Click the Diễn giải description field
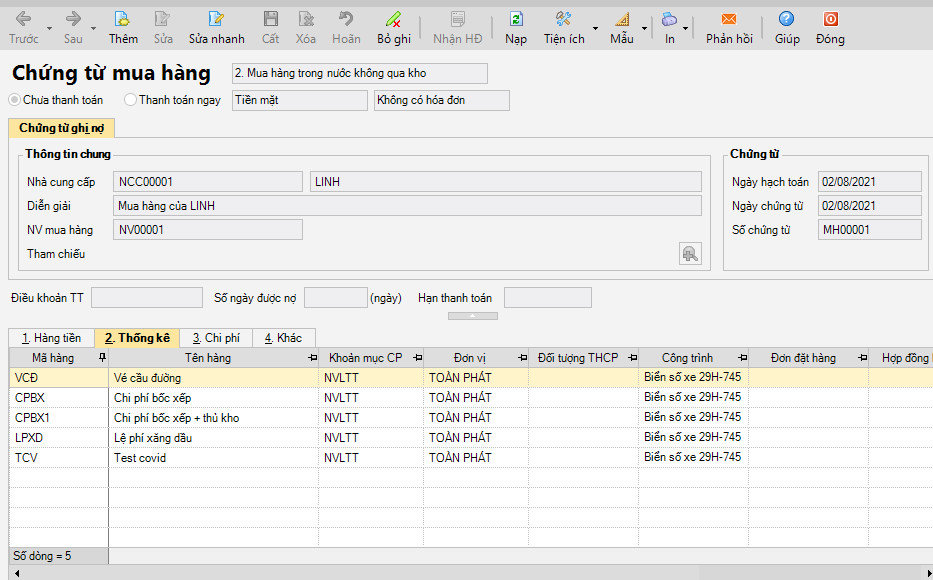The image size is (933, 580). (407, 206)
